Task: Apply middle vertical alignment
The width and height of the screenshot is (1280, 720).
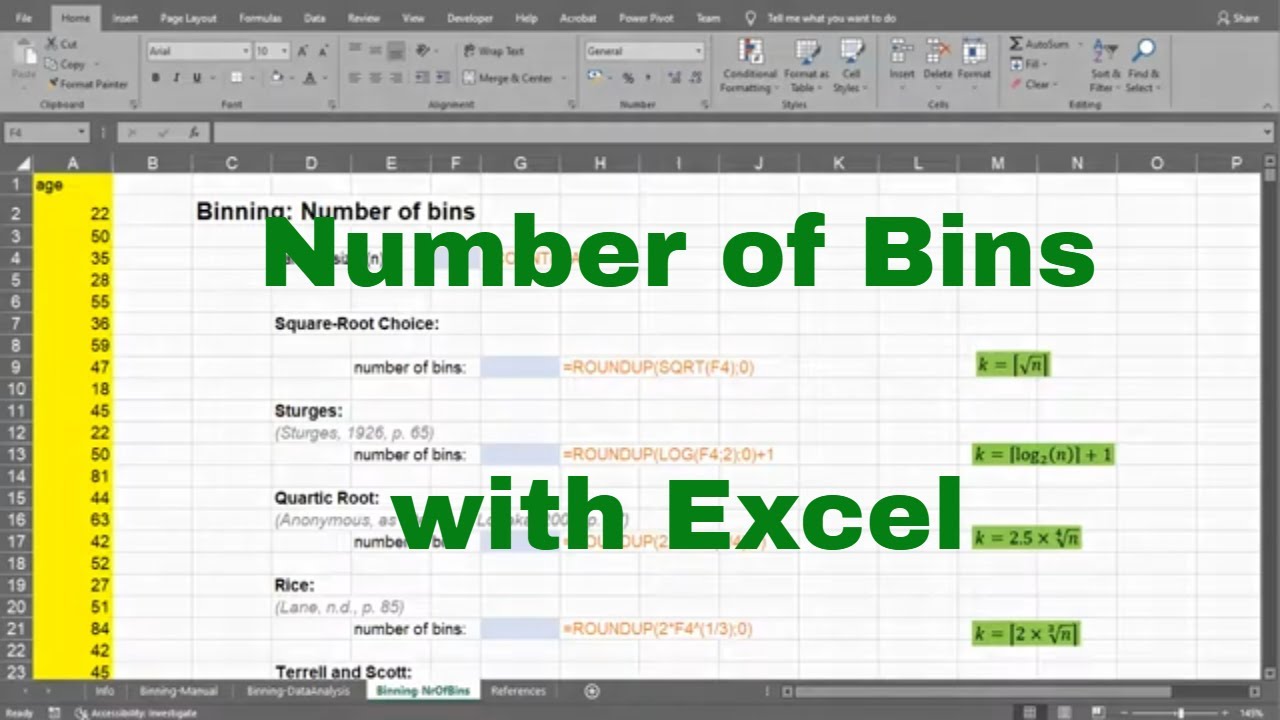Action: 375,50
